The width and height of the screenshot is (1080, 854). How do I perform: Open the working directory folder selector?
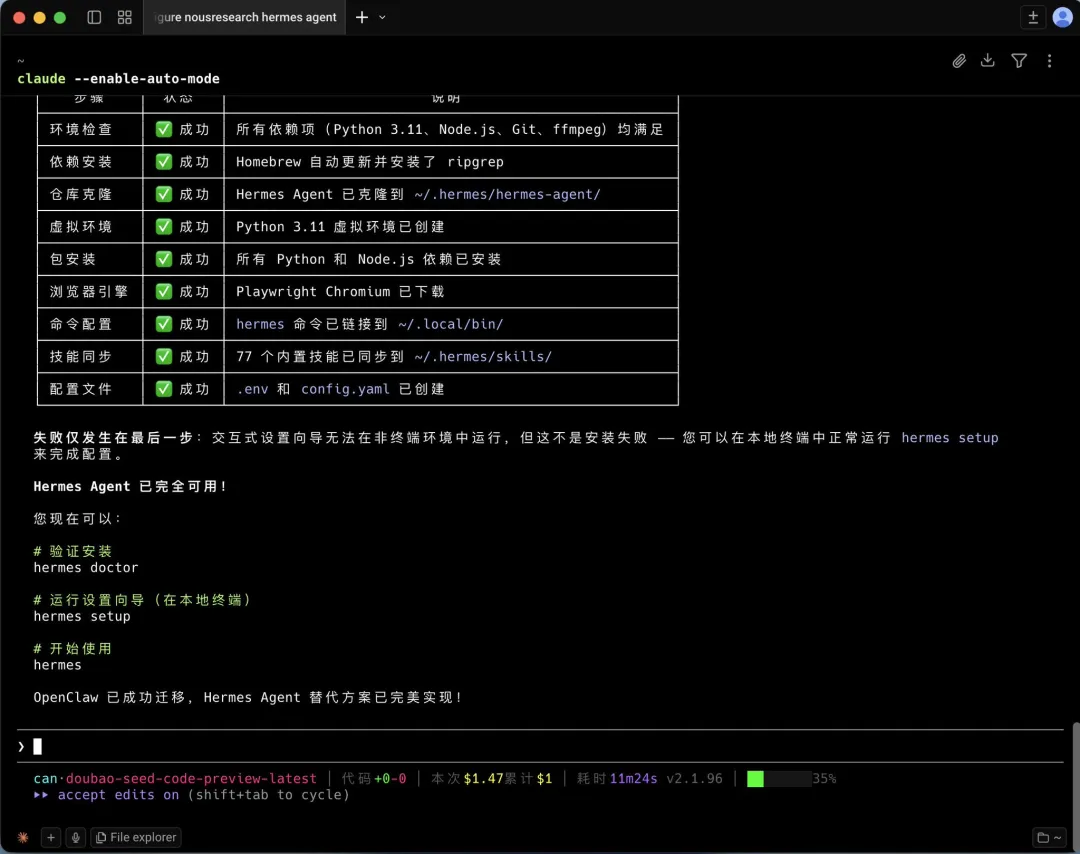tap(1049, 837)
